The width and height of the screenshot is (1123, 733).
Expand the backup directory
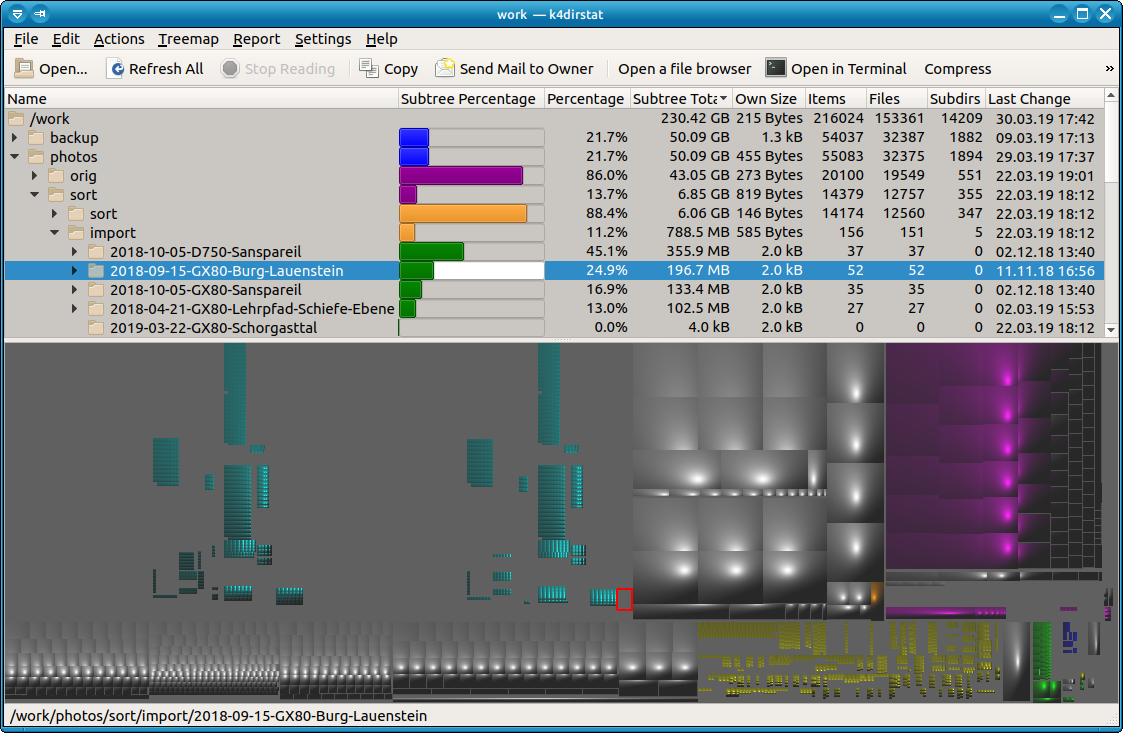[x=14, y=138]
